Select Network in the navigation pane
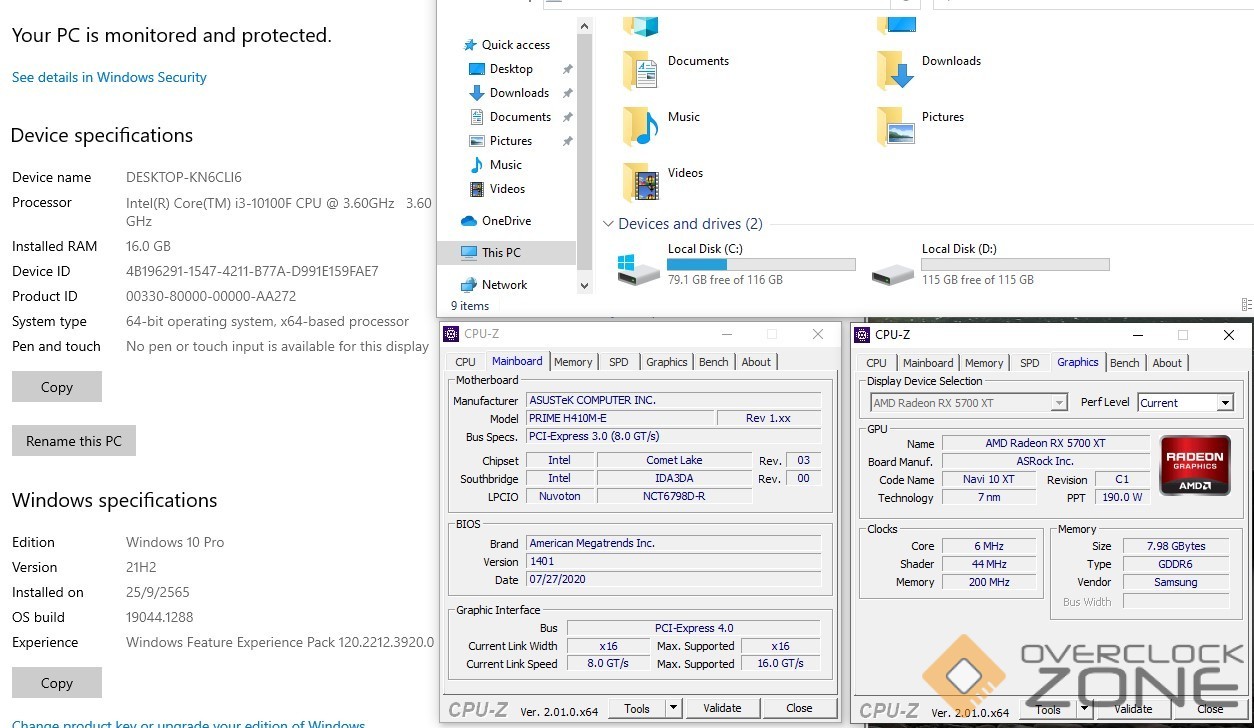 point(504,285)
